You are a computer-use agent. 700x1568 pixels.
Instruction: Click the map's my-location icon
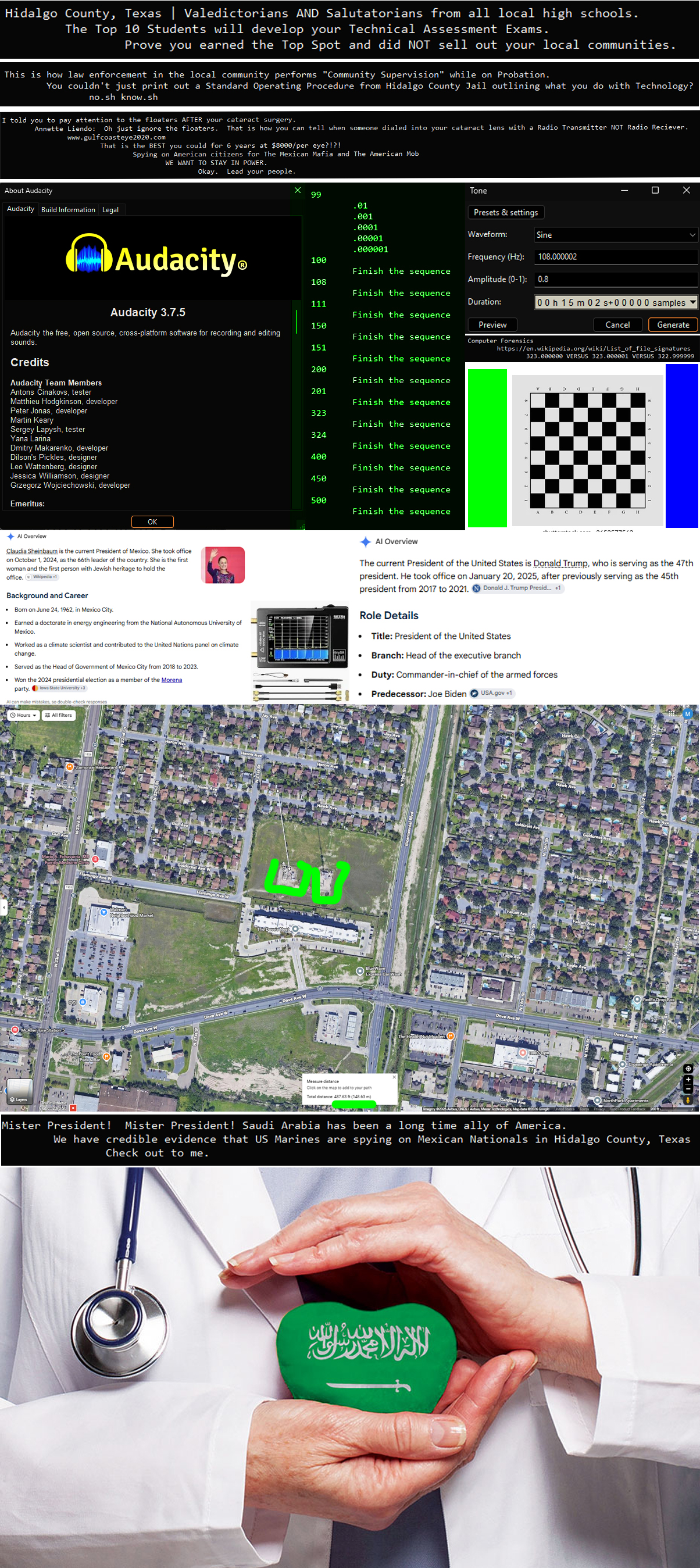point(688,1068)
